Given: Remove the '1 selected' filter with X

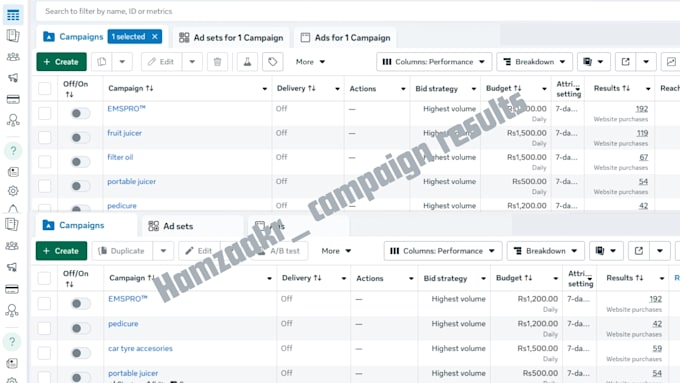Looking at the screenshot, I should [x=155, y=37].
